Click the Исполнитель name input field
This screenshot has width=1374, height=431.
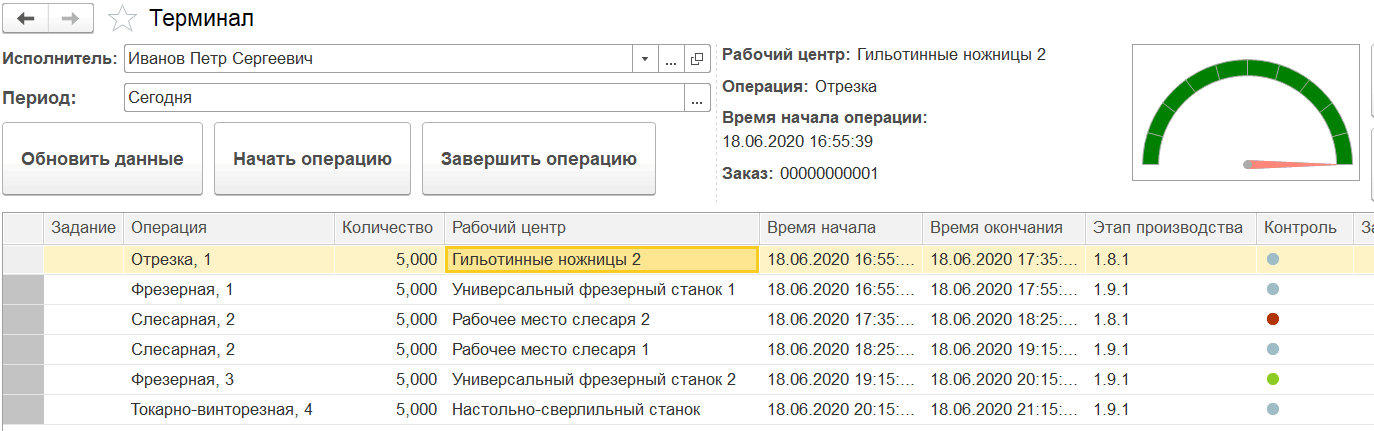pos(378,59)
